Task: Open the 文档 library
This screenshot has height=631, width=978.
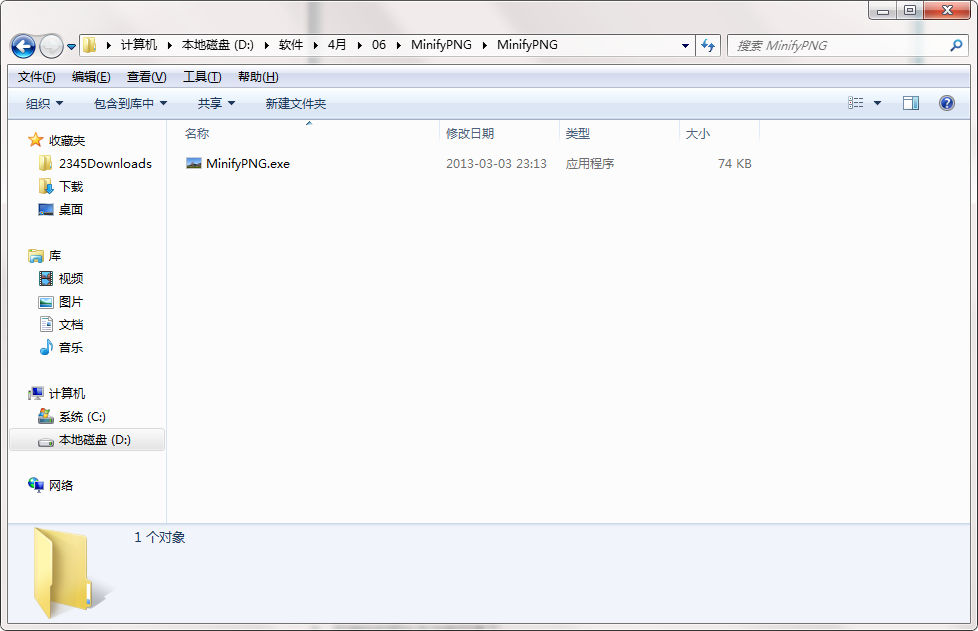Action: [x=70, y=325]
